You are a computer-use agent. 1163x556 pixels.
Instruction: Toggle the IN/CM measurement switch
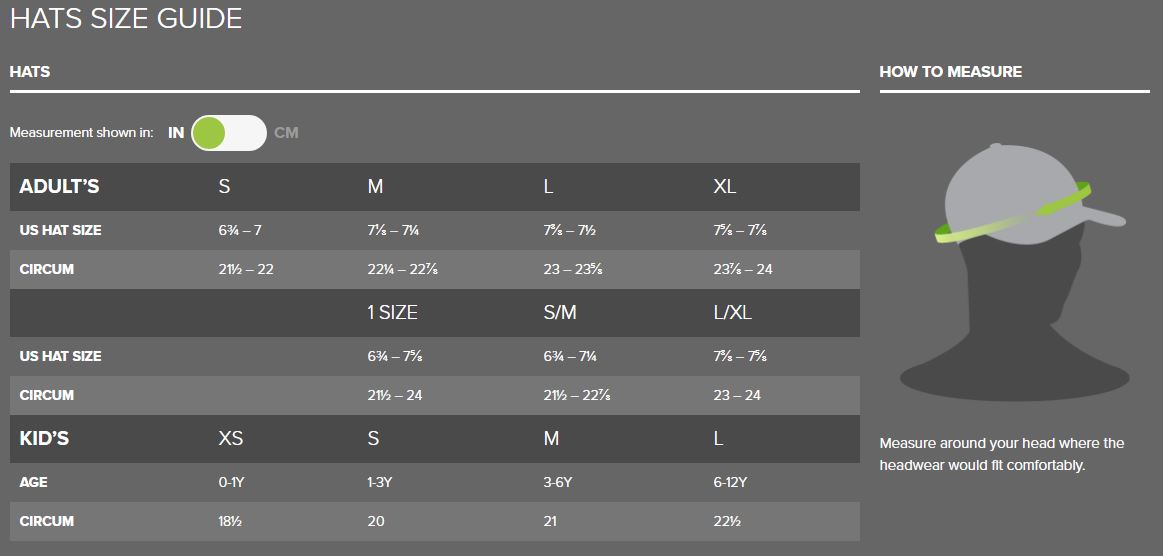(x=228, y=133)
